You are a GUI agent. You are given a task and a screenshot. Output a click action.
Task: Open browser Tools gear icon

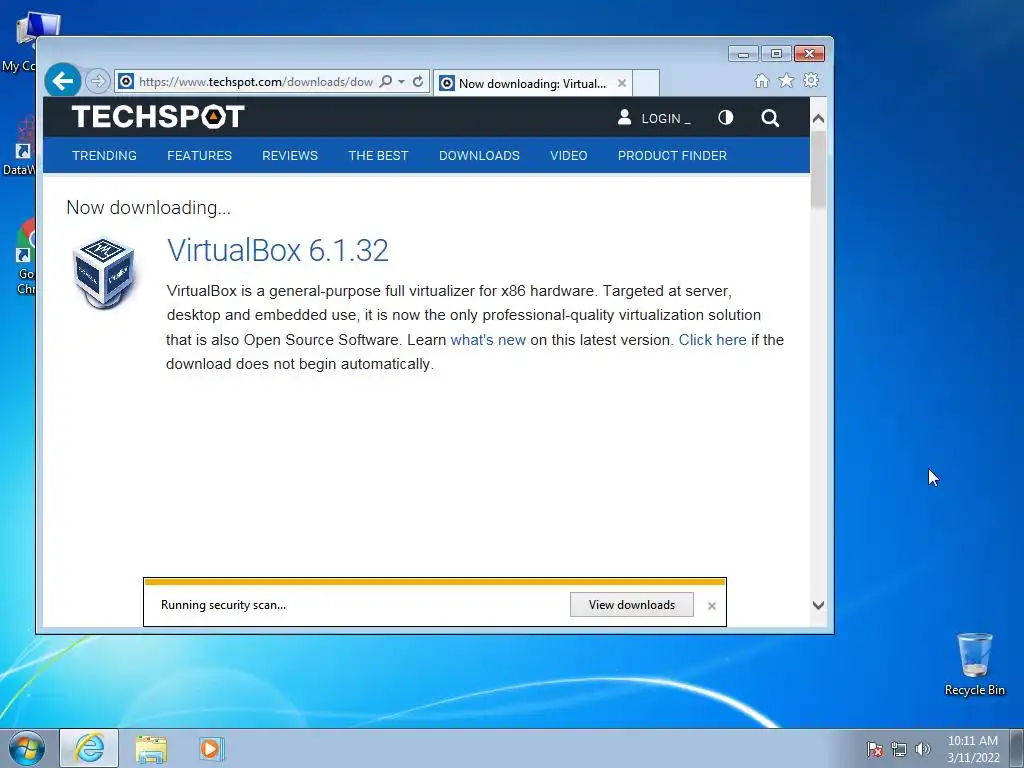click(x=811, y=80)
